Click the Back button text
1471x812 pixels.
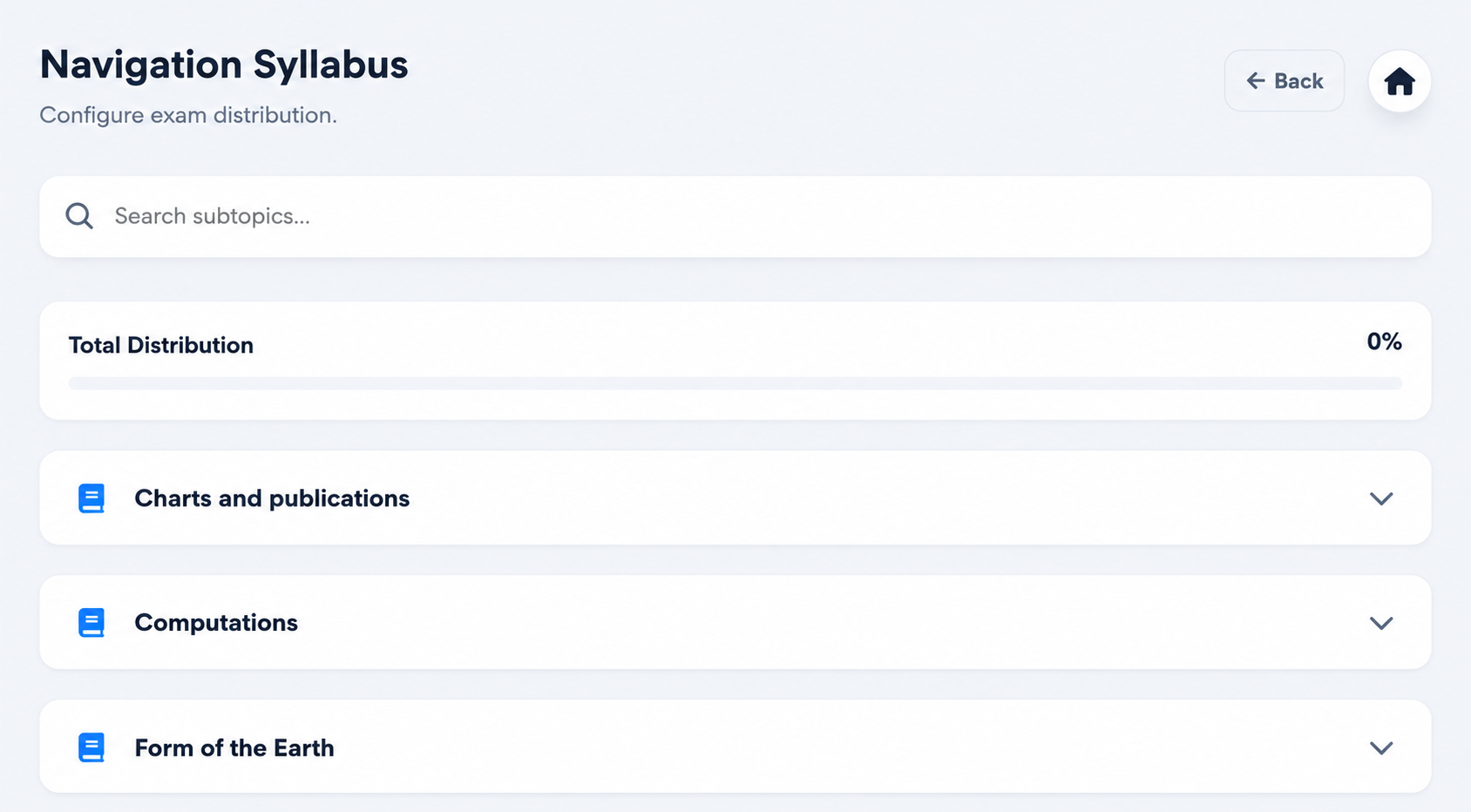(1298, 81)
